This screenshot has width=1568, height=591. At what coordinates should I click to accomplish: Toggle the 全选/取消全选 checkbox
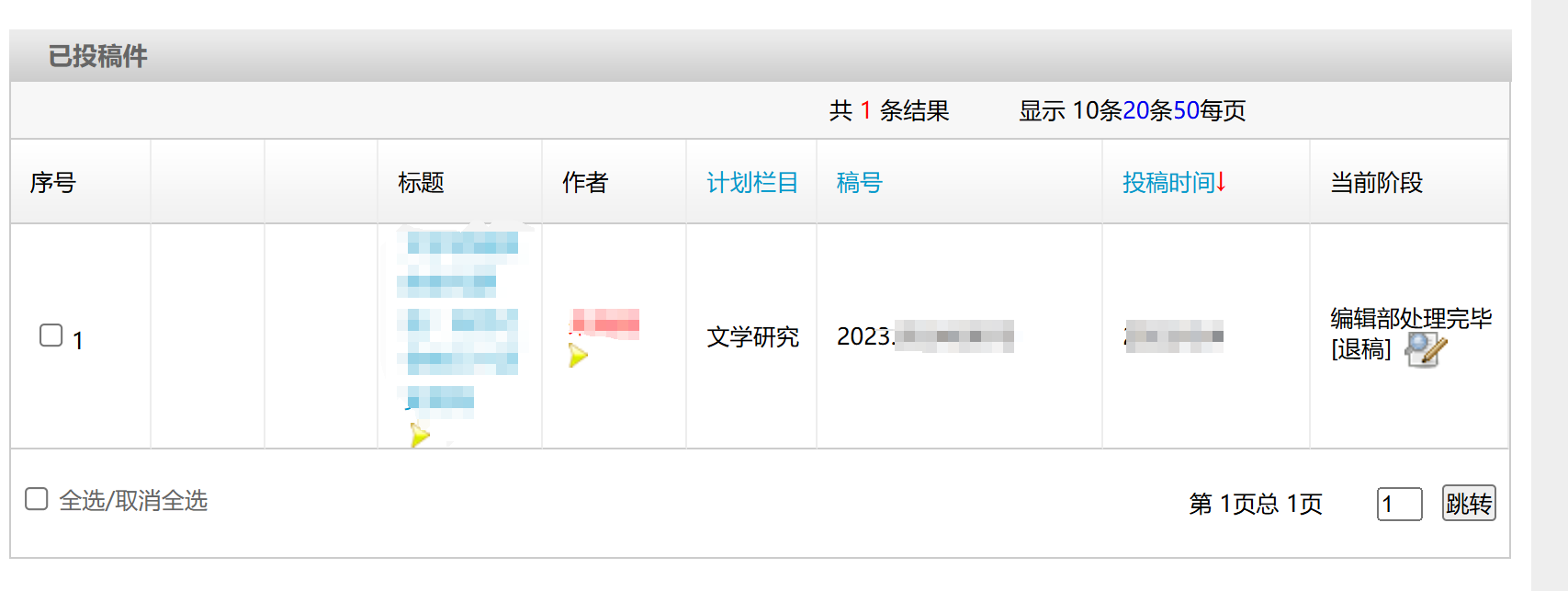coord(37,499)
